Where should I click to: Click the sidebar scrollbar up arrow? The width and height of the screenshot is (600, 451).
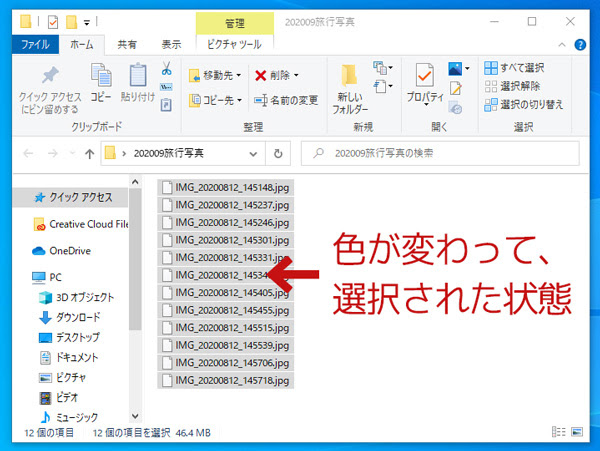[135, 182]
